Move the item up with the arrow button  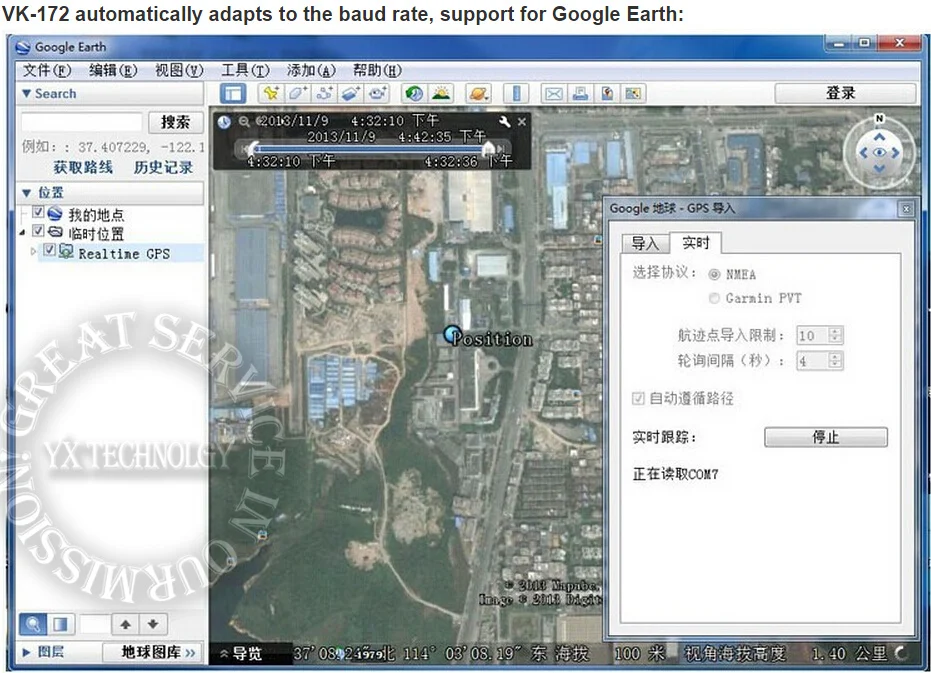(125, 624)
